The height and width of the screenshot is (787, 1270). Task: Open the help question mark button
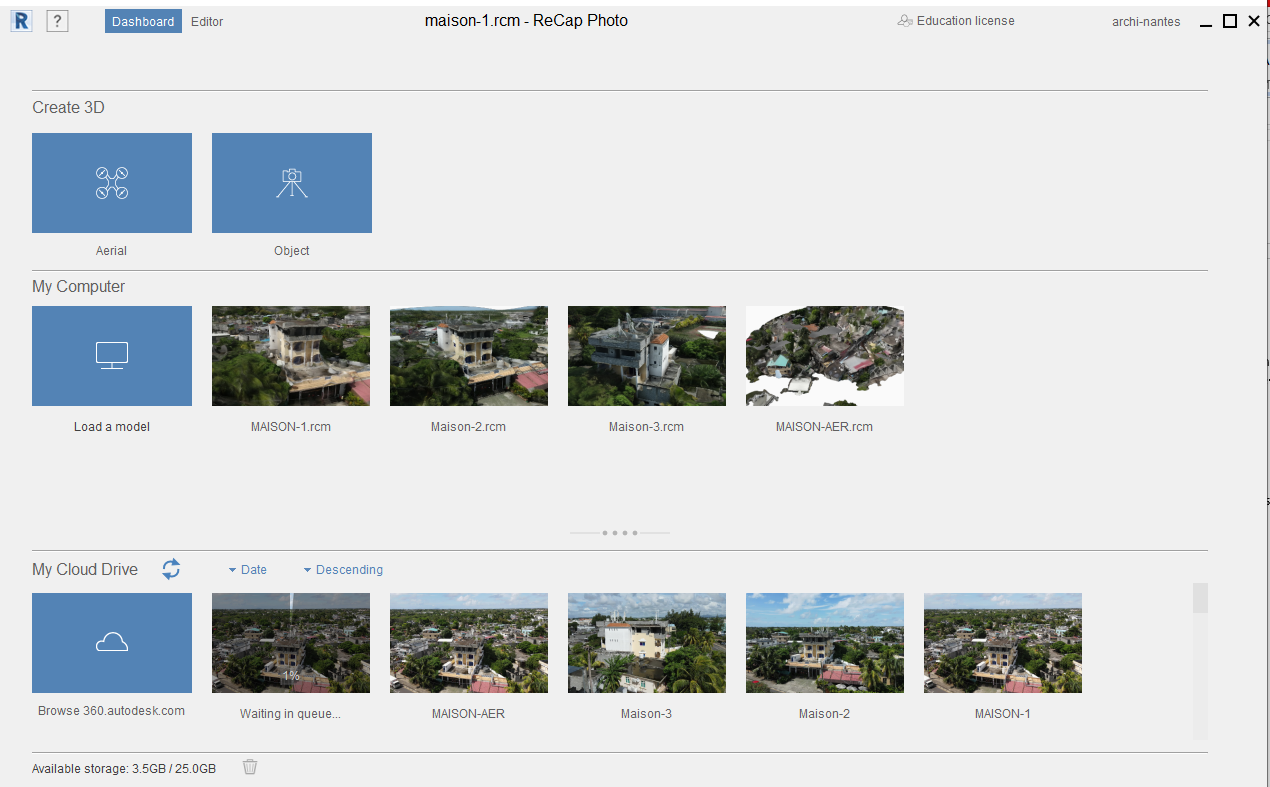click(57, 21)
